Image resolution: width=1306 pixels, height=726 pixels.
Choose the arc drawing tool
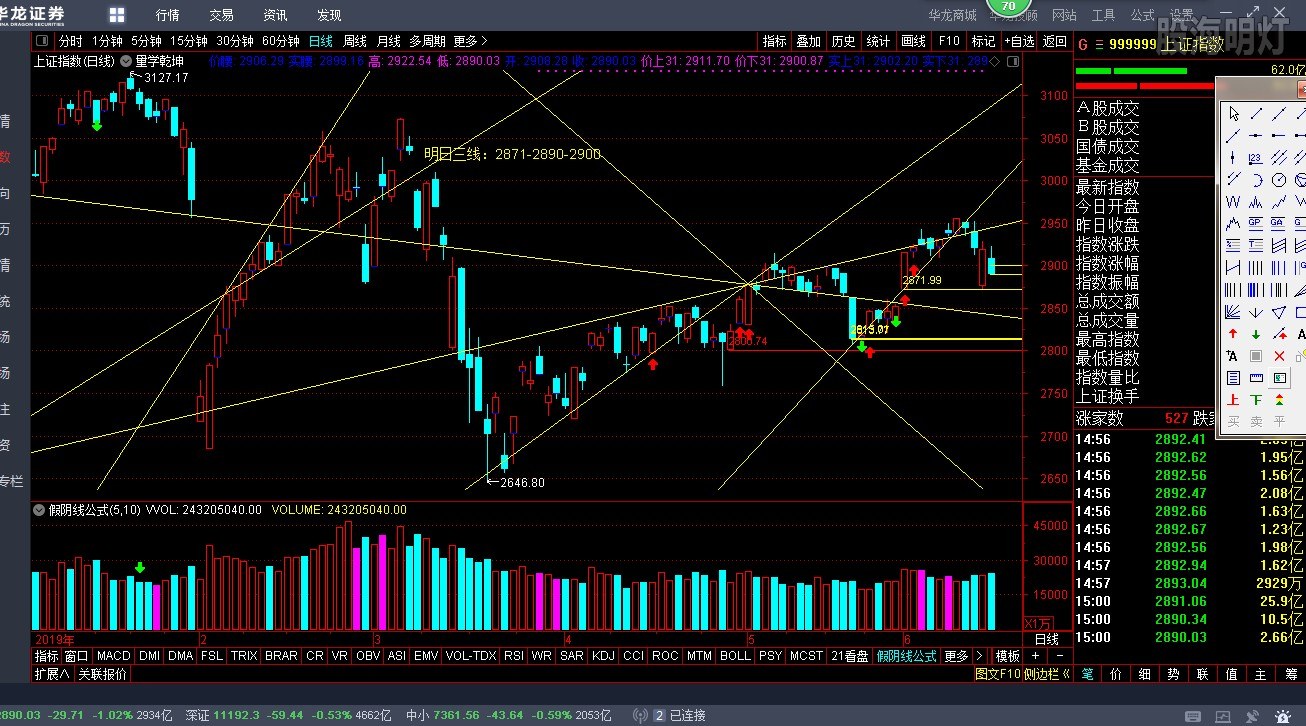click(x=1256, y=180)
